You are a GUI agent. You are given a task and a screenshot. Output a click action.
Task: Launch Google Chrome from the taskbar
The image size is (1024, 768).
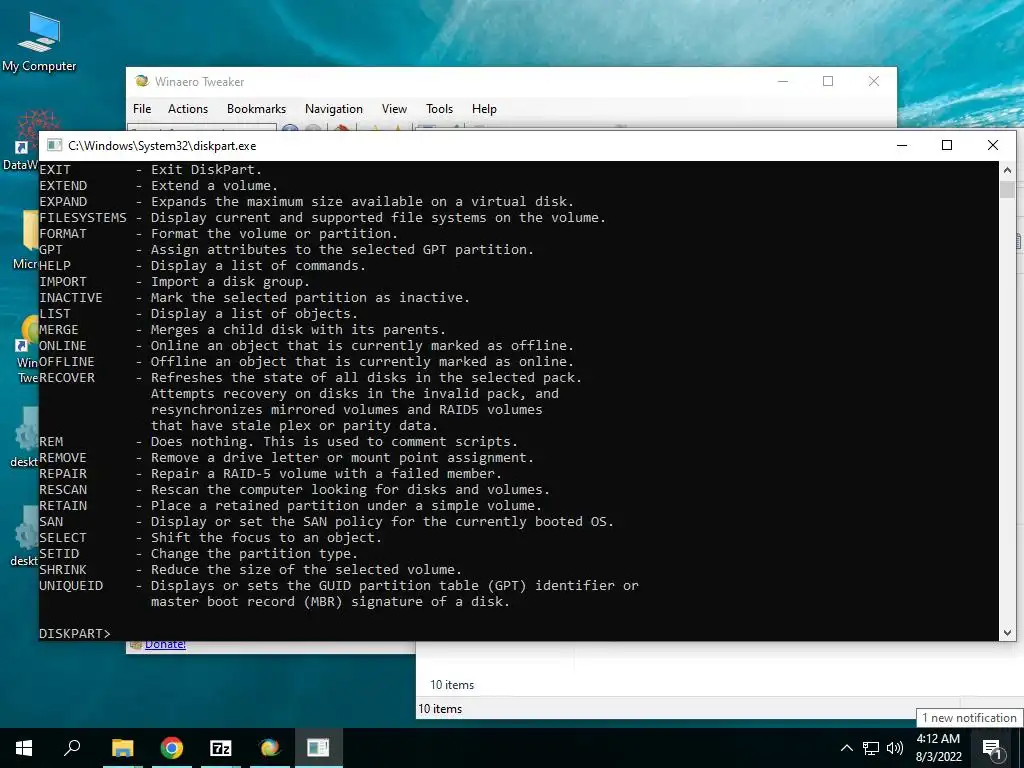click(172, 748)
